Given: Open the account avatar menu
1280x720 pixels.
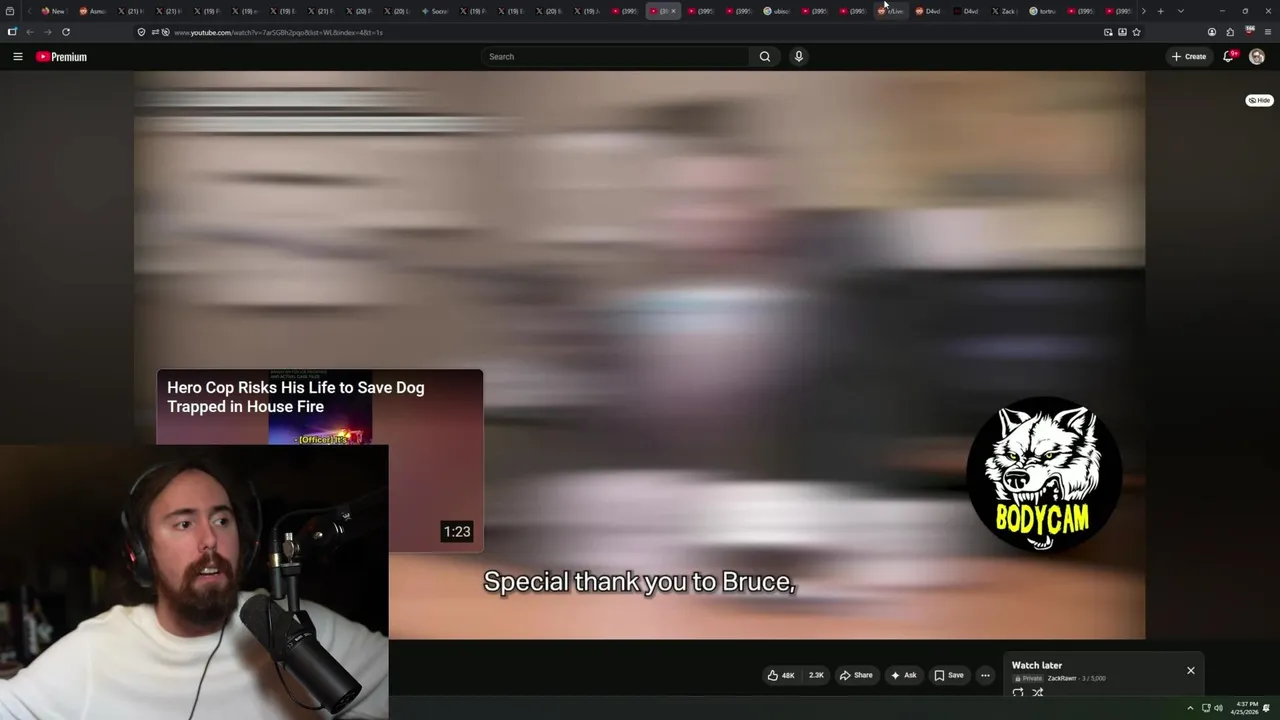Looking at the screenshot, I should click(1257, 57).
